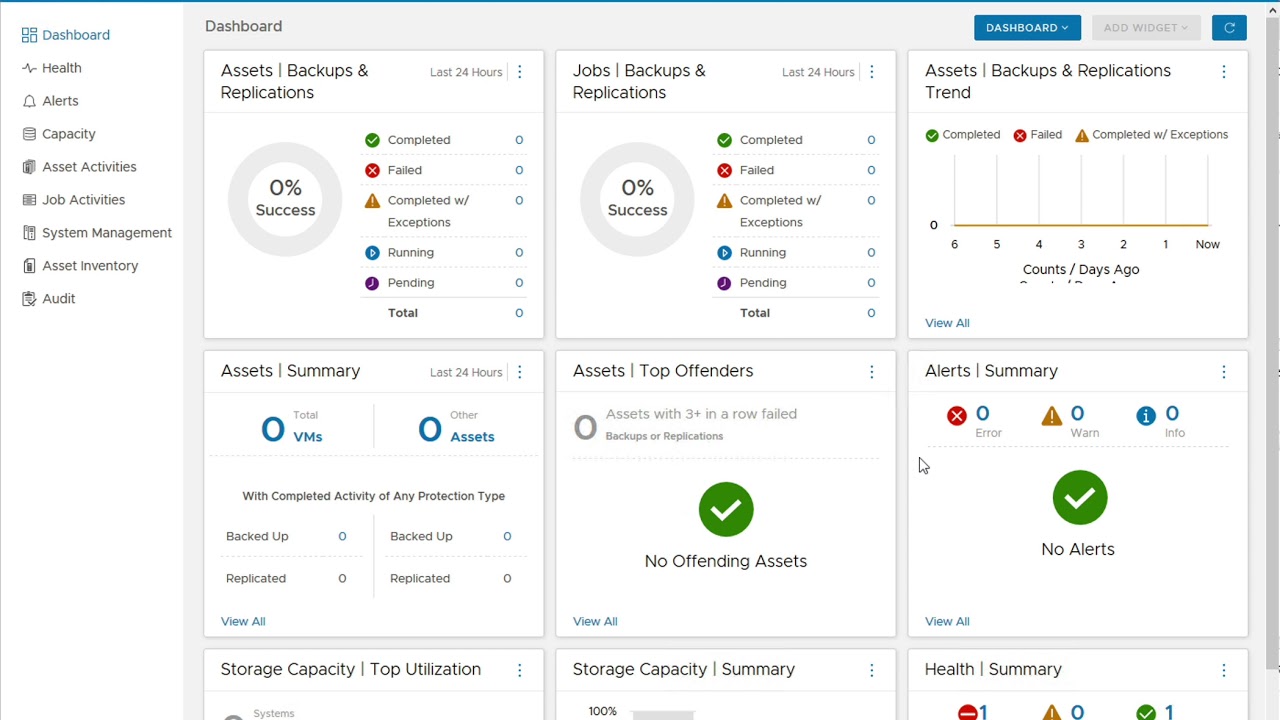
Task: Open the DASHBOARD dropdown button
Action: 1027,28
